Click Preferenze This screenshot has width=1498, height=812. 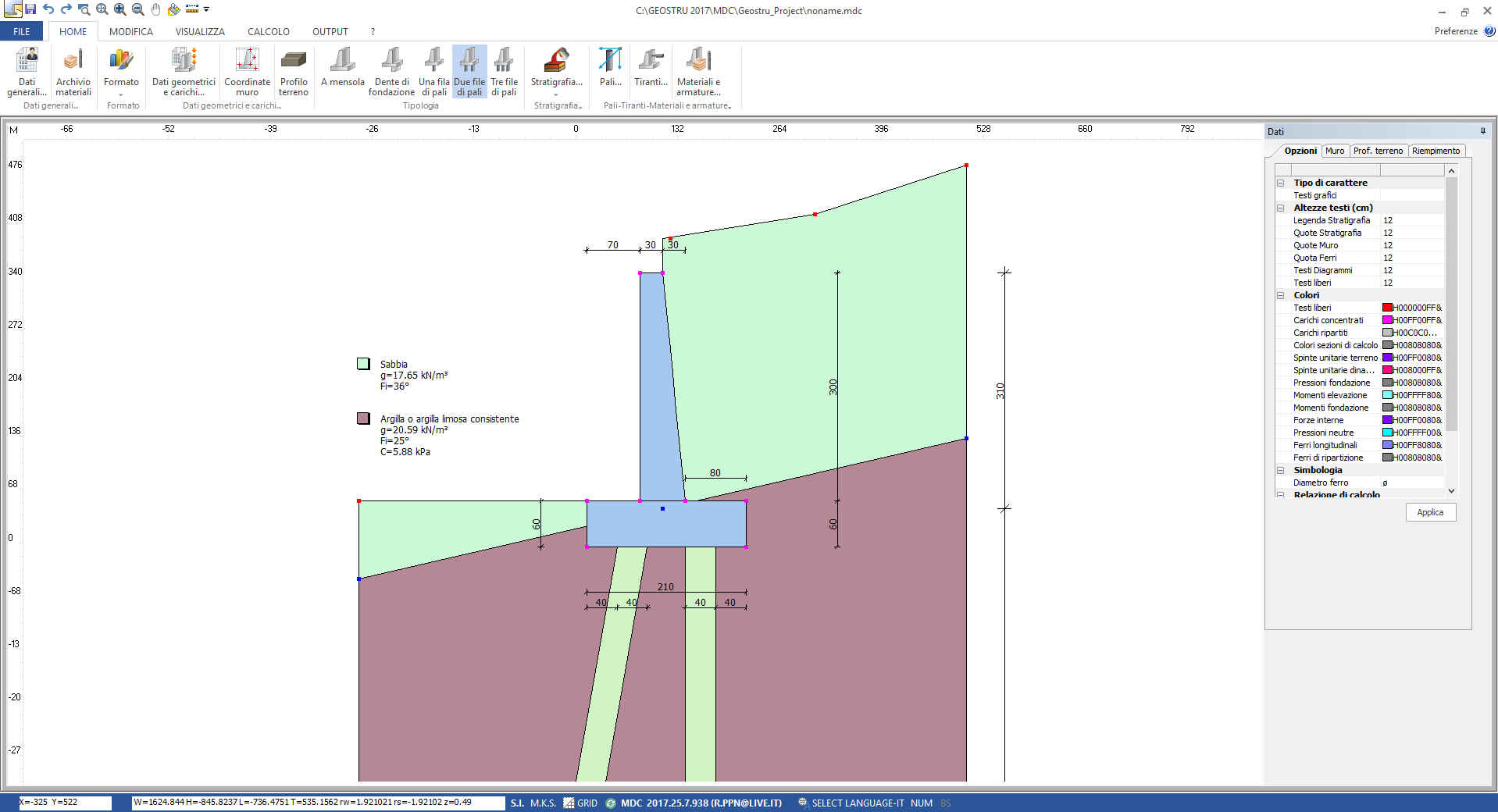[1456, 31]
